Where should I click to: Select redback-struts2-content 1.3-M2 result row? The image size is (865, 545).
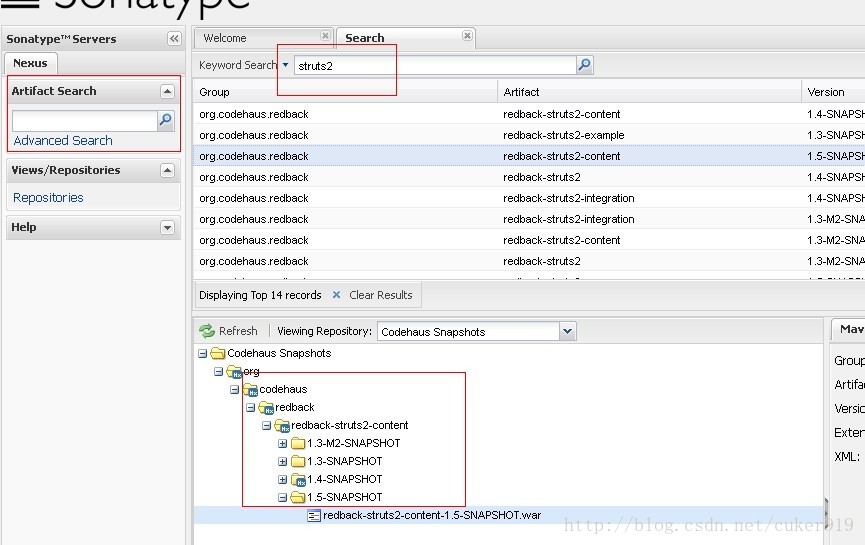[529, 240]
